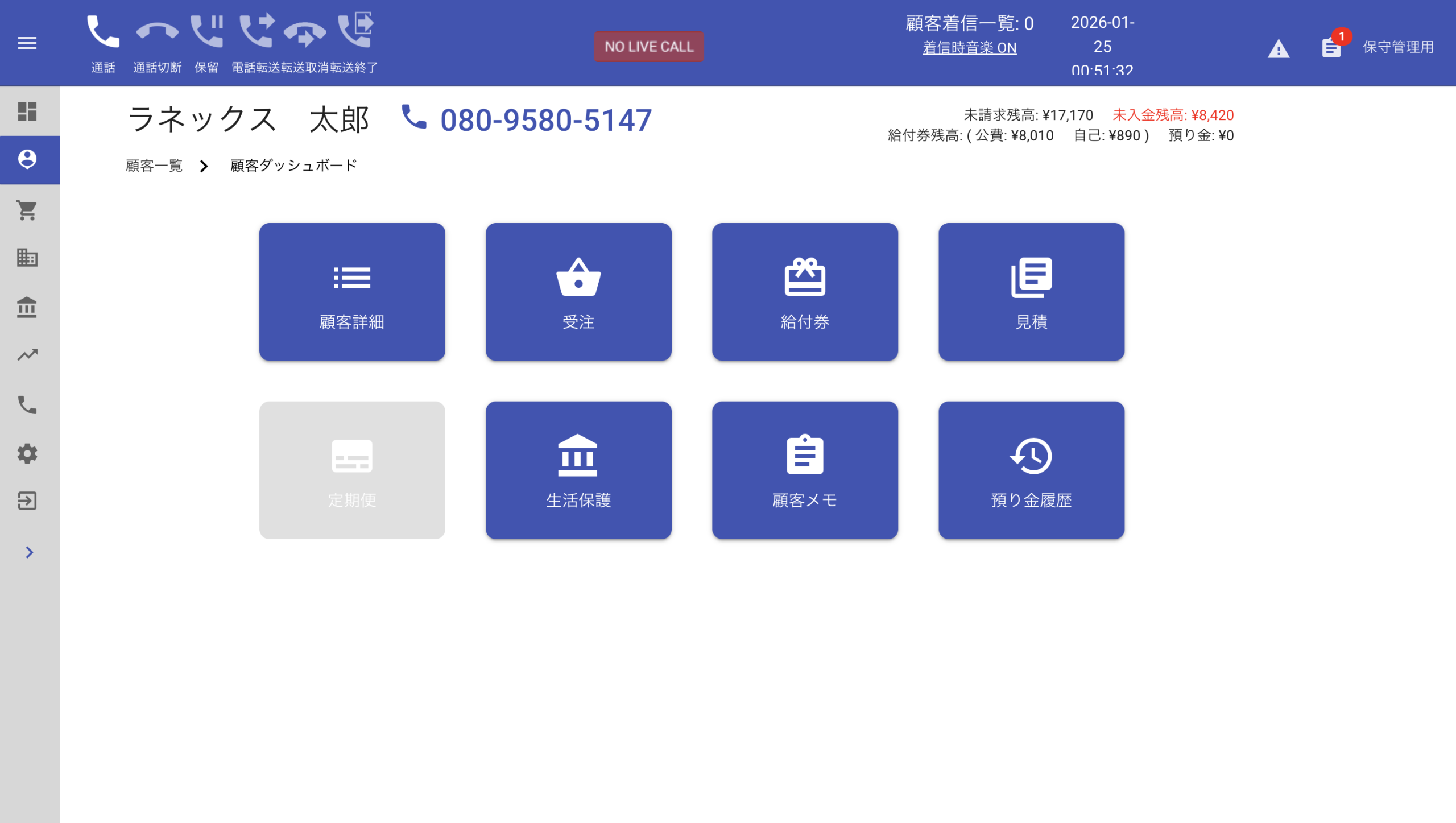Expand the sidebar with chevron arrow
The width and height of the screenshot is (1456, 823).
(29, 552)
